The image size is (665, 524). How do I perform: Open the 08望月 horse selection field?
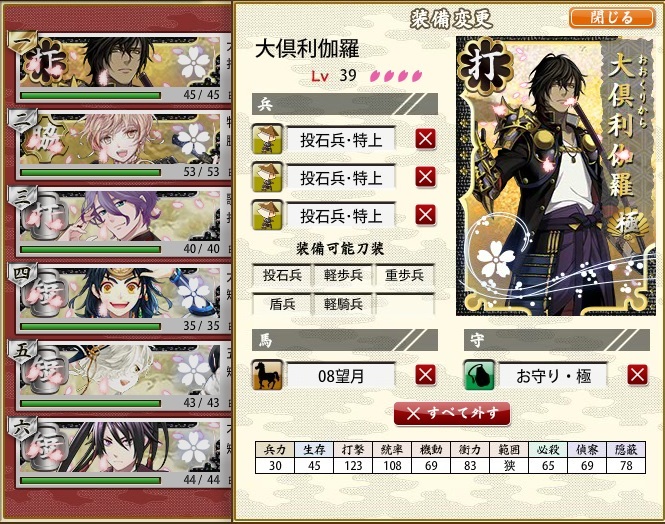click(x=341, y=376)
